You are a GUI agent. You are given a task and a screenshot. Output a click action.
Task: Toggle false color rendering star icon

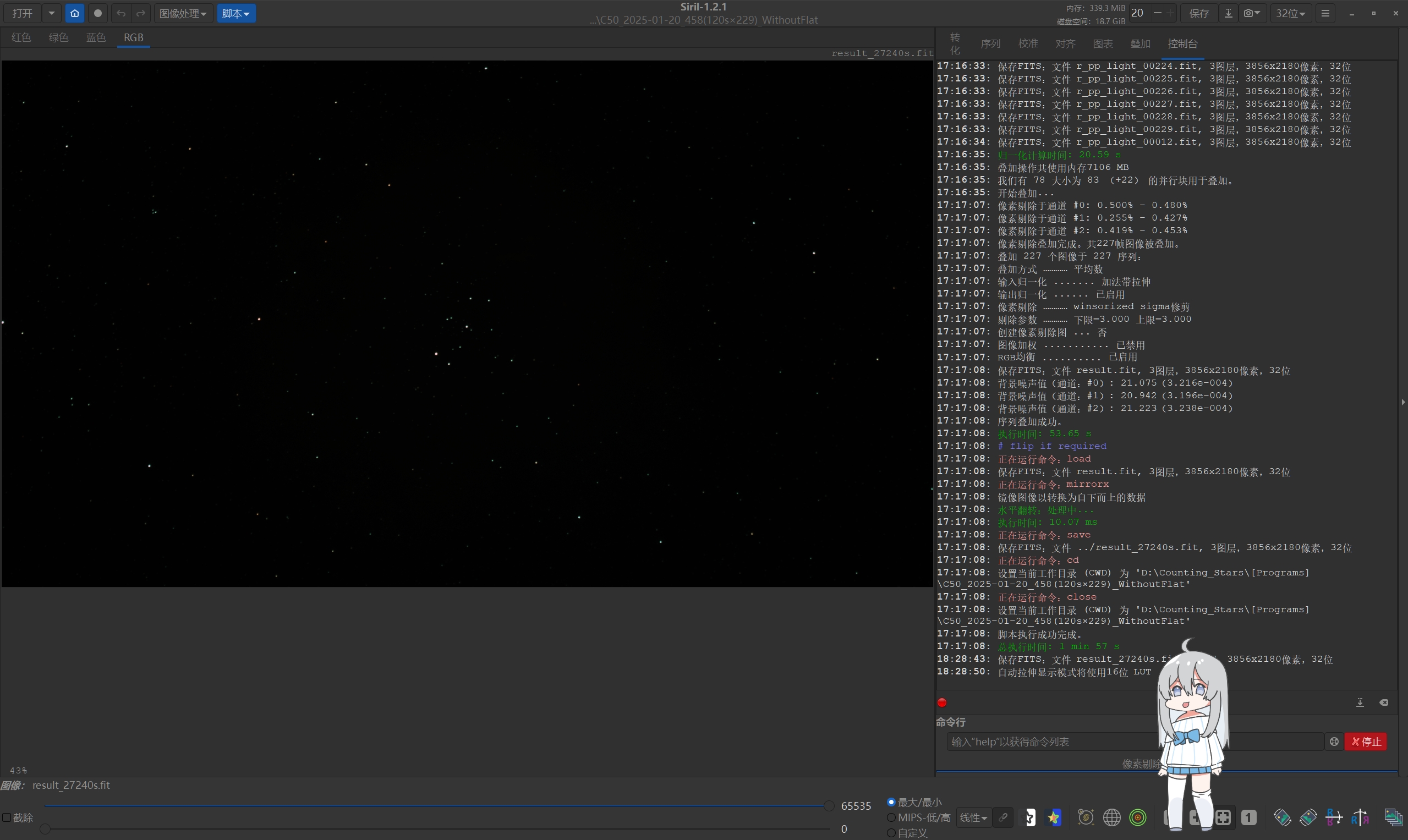[x=1053, y=818]
